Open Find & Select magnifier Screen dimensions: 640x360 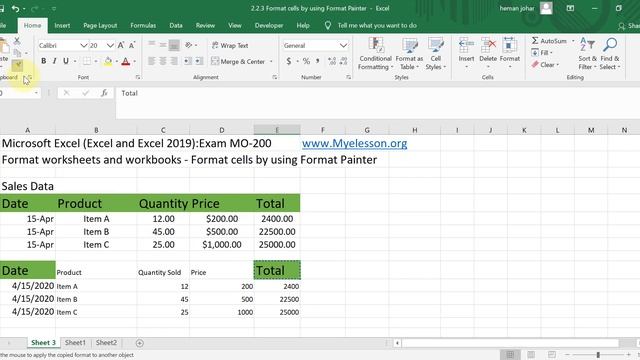click(610, 54)
